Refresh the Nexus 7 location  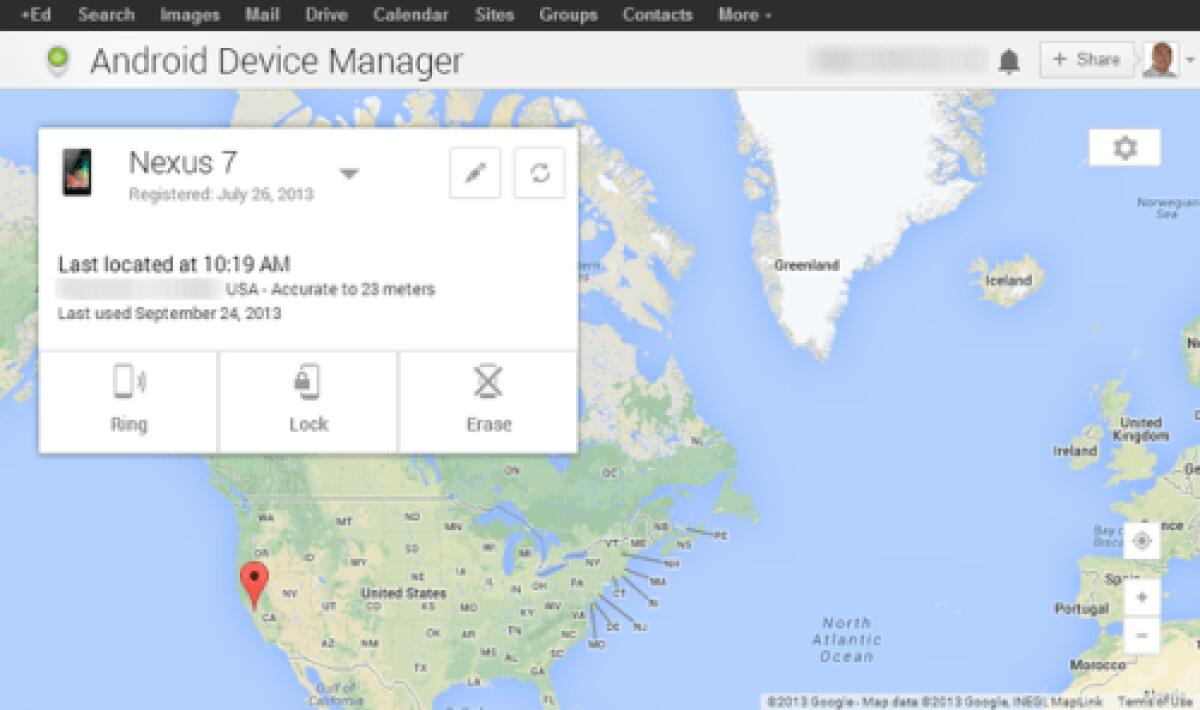[x=540, y=173]
